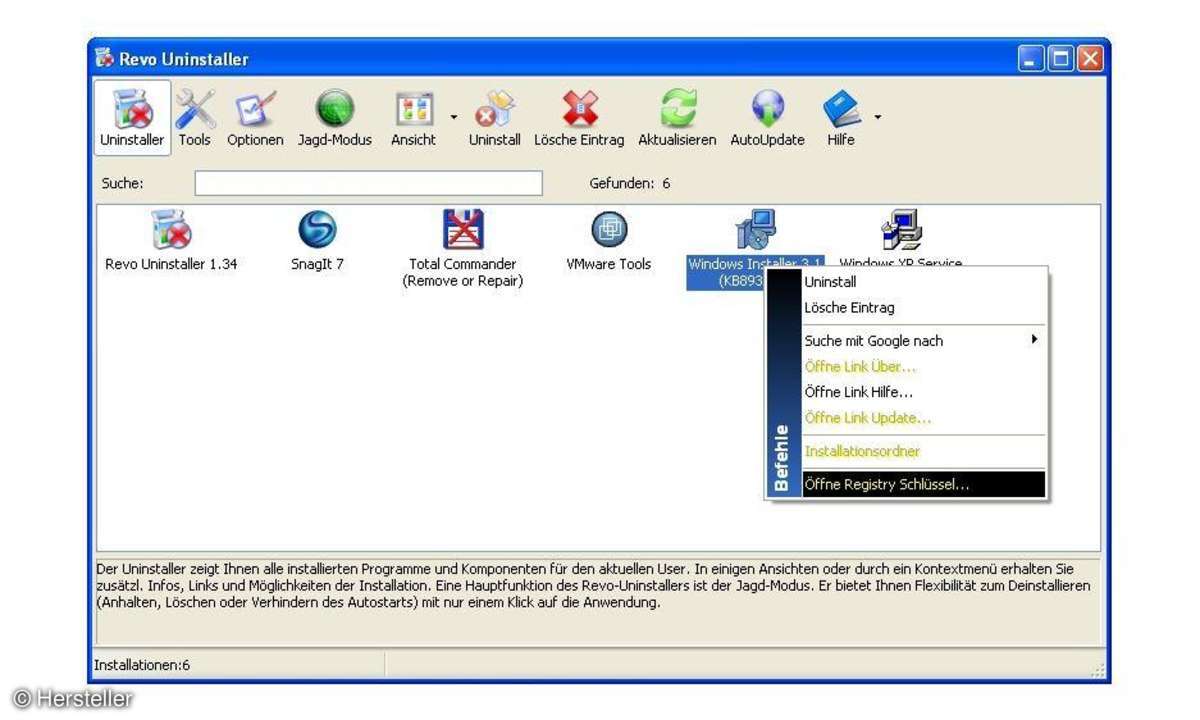
Task: Expand the Hilfe dropdown arrow
Action: tap(878, 117)
